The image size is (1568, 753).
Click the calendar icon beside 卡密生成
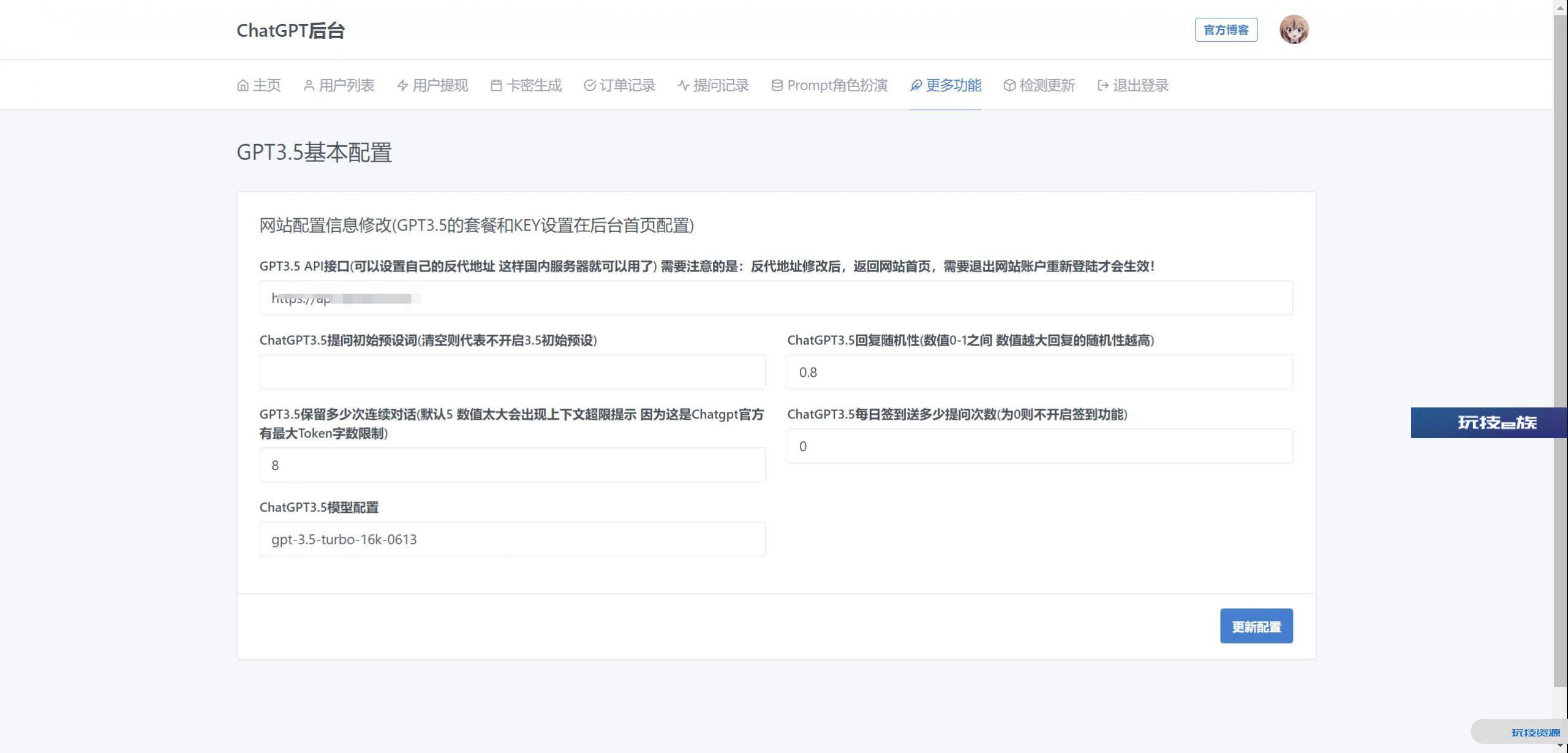click(x=496, y=85)
